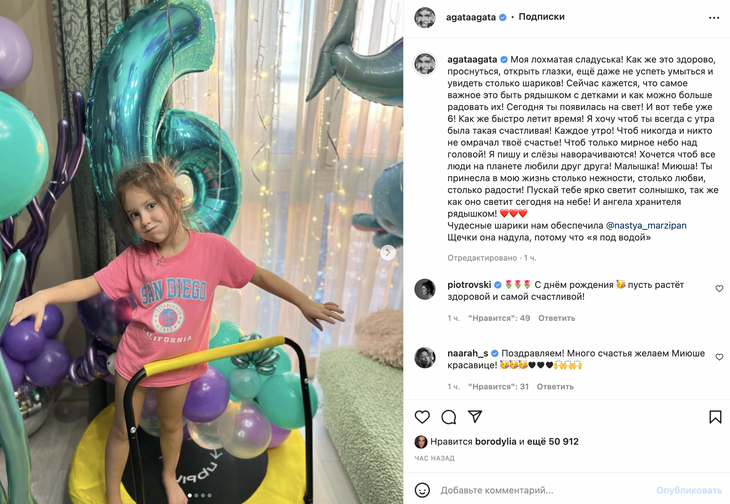Open agataagata's profile avatar in header
The image size is (730, 504).
pyautogui.click(x=425, y=18)
